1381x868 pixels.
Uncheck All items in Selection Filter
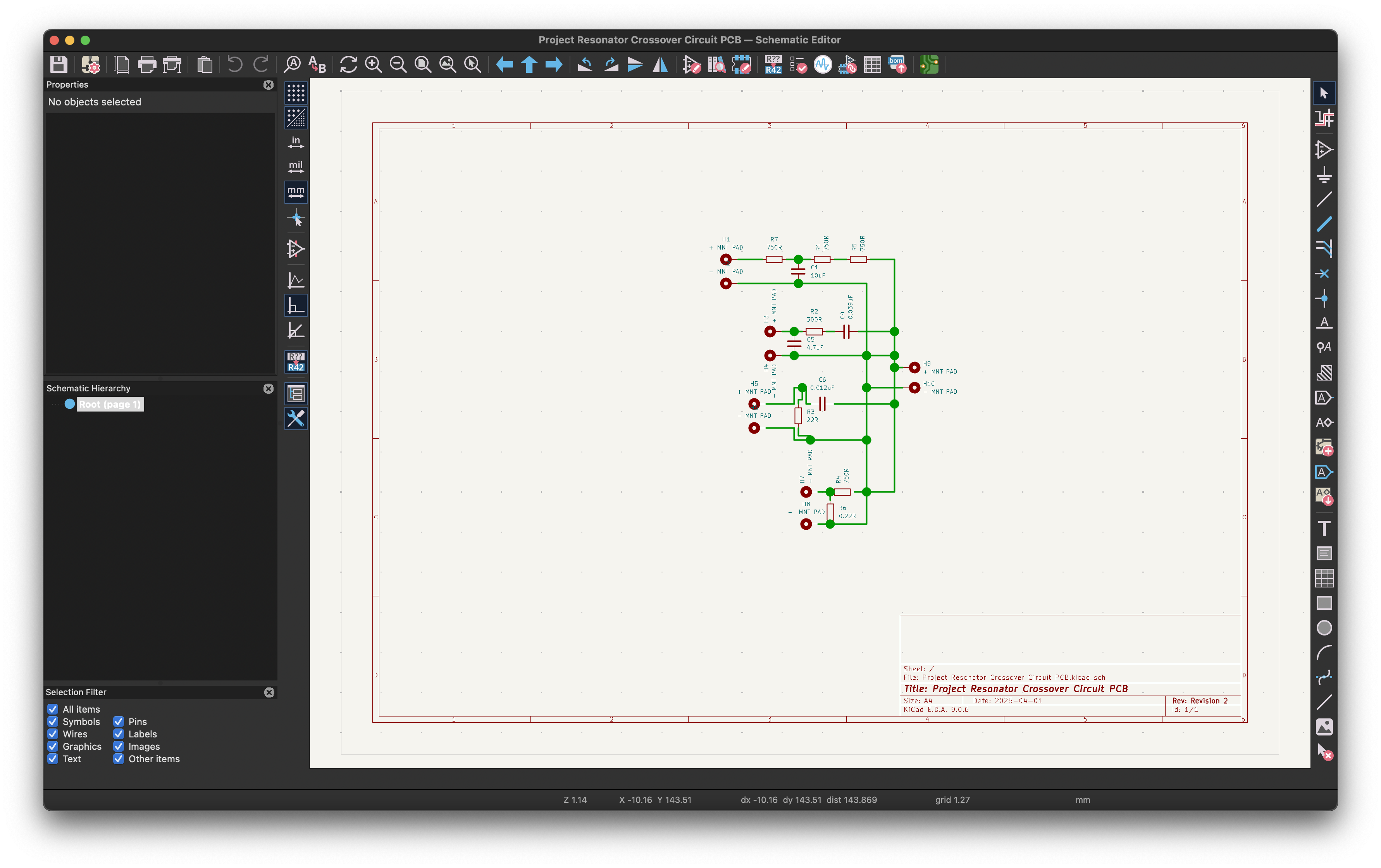point(53,709)
